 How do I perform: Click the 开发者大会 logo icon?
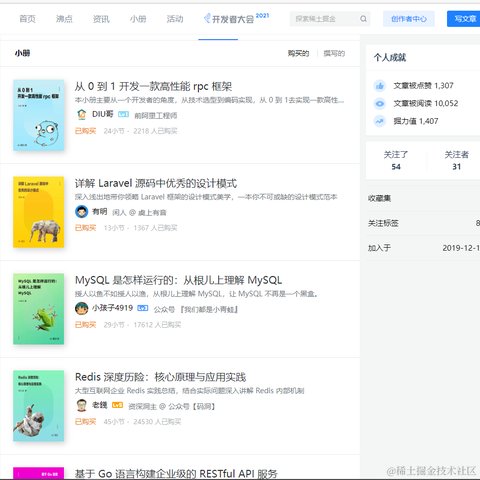click(207, 18)
